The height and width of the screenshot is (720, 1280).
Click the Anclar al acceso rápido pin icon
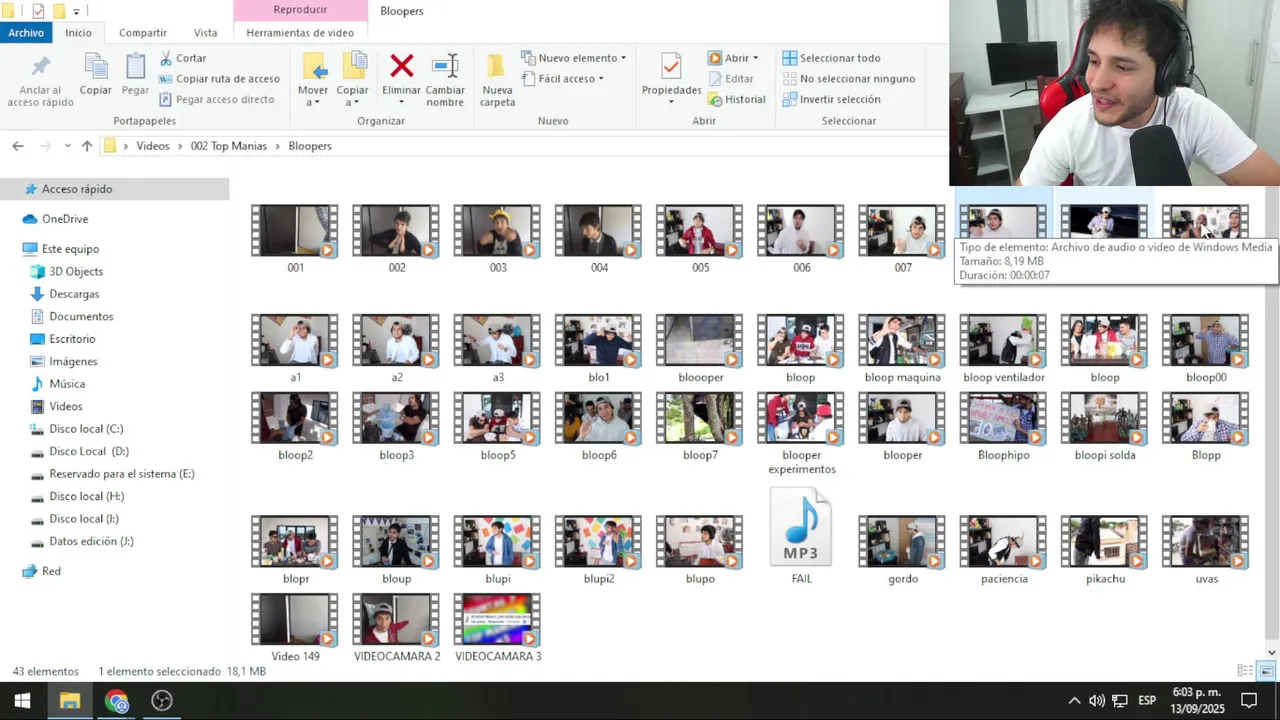pyautogui.click(x=40, y=67)
